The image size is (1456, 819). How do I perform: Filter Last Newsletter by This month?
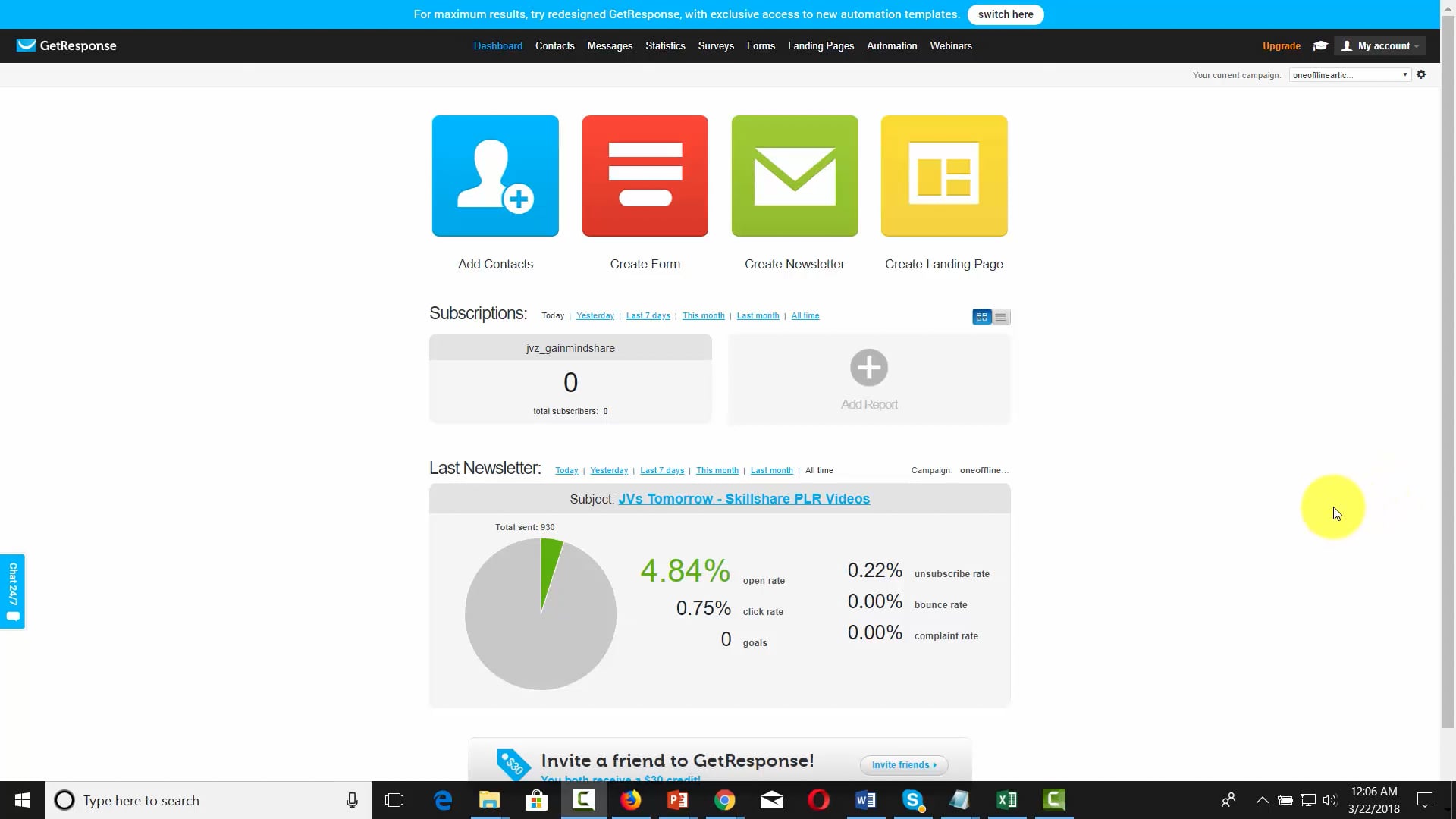click(x=717, y=471)
